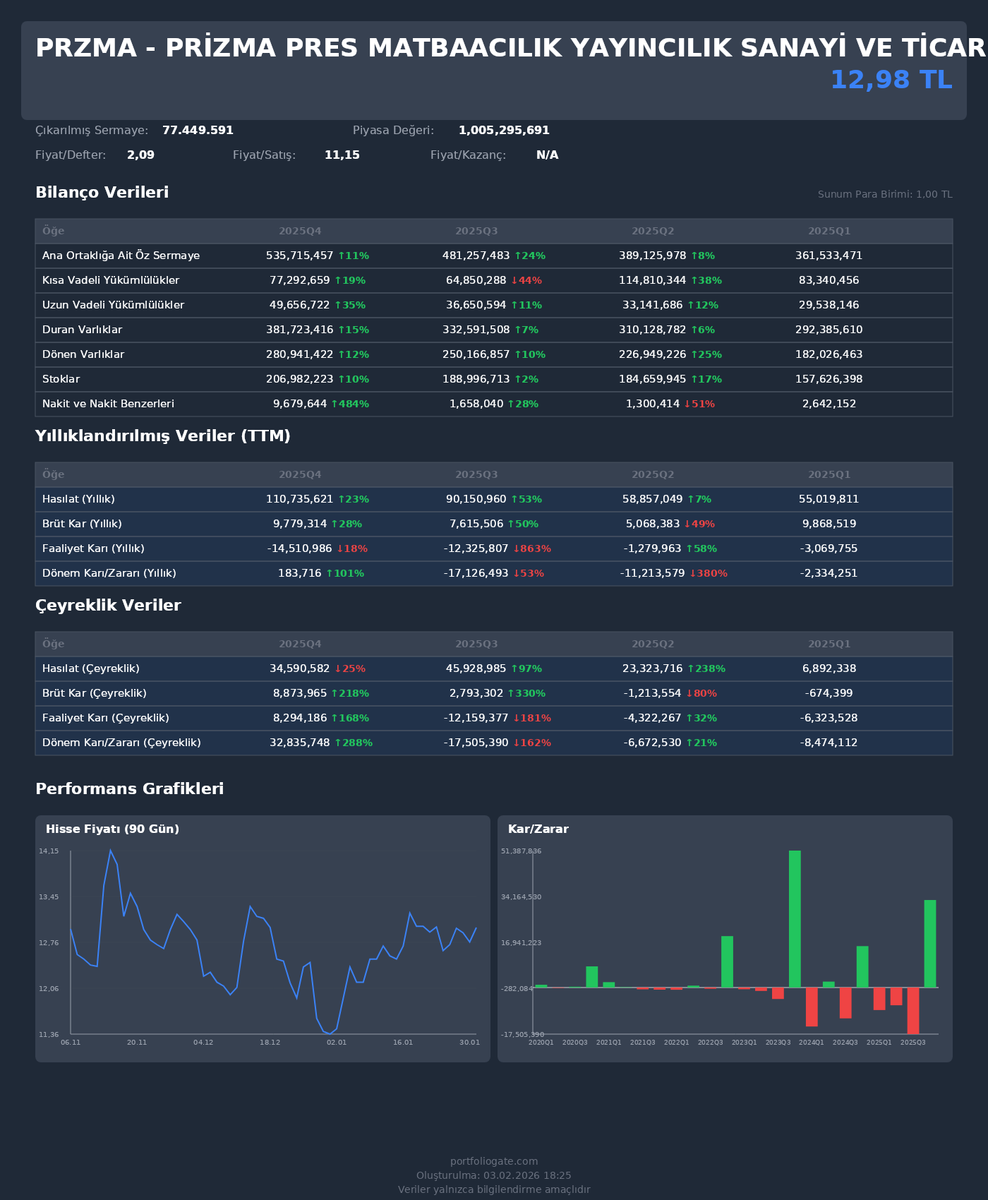Click Piyasa Değeri value 1,005,295,691
This screenshot has width=988, height=1200.
504,131
